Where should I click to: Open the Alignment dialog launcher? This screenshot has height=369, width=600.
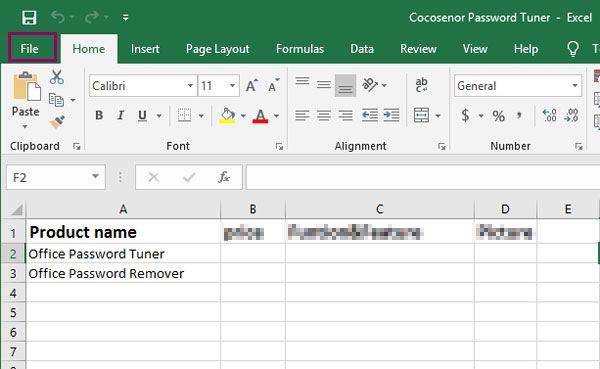(442, 146)
